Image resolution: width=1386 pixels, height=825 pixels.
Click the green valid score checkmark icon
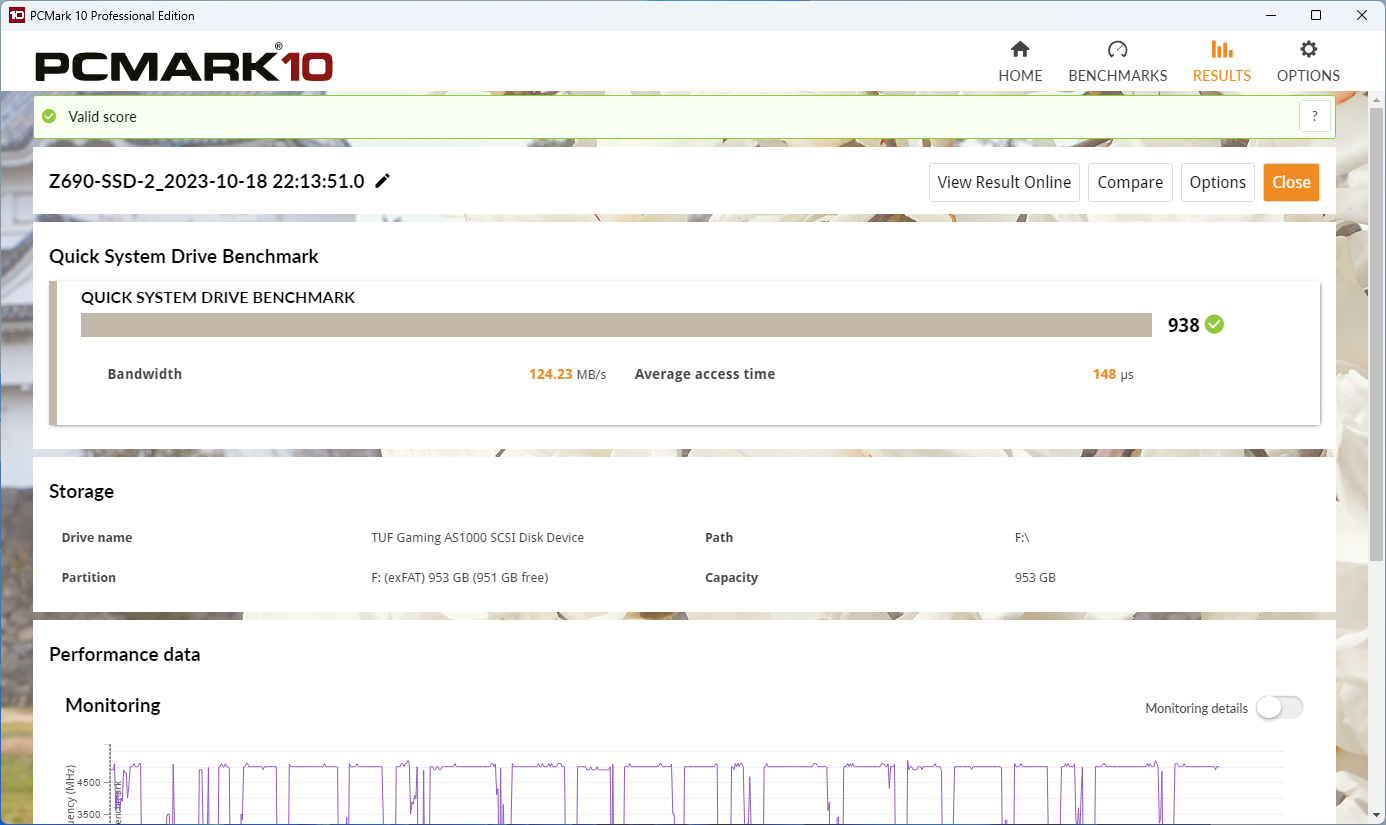coord(49,116)
